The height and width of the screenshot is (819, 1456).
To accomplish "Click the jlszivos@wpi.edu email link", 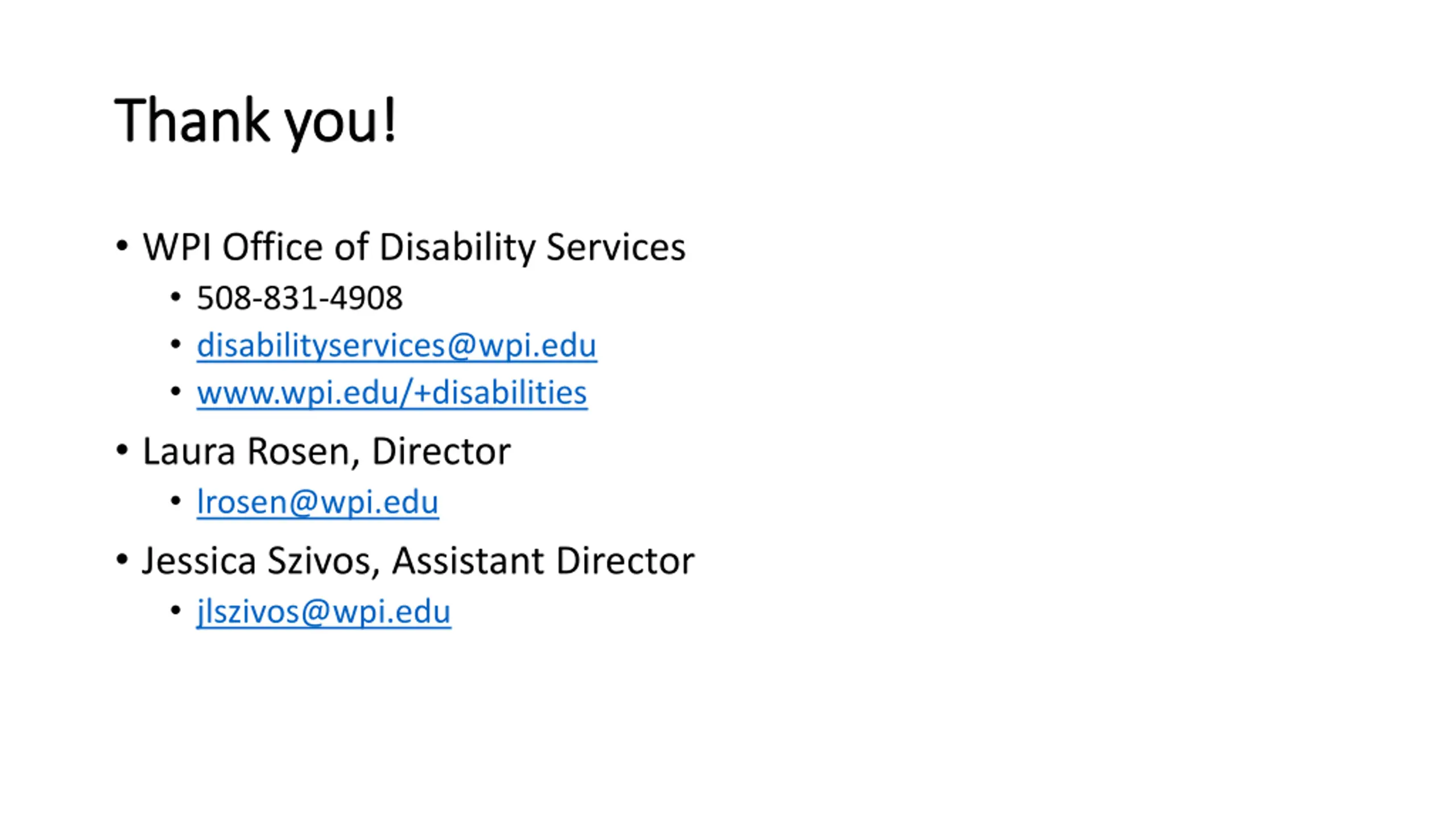I will pyautogui.click(x=324, y=612).
